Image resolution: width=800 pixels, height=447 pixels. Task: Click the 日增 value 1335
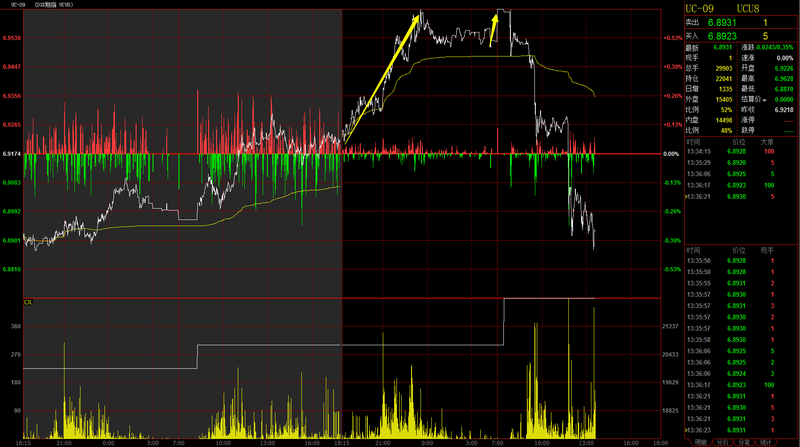point(726,89)
